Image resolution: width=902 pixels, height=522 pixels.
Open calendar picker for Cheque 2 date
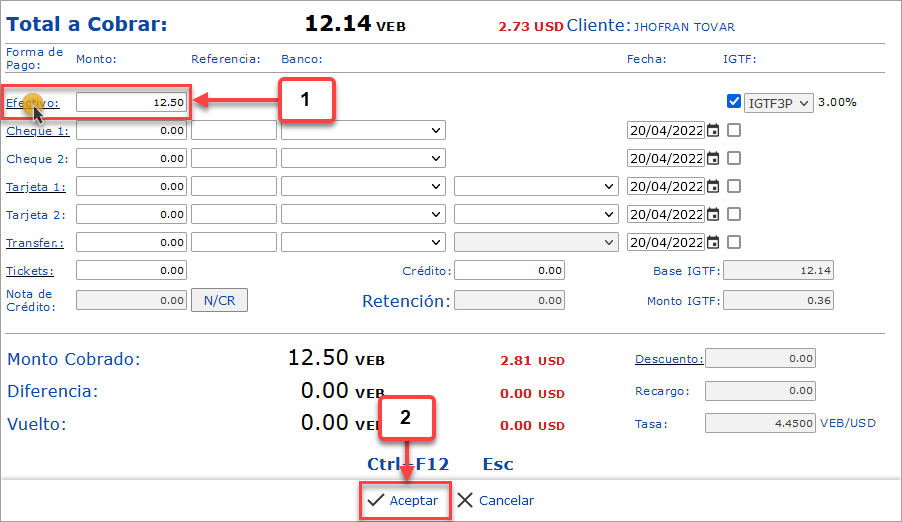(713, 158)
